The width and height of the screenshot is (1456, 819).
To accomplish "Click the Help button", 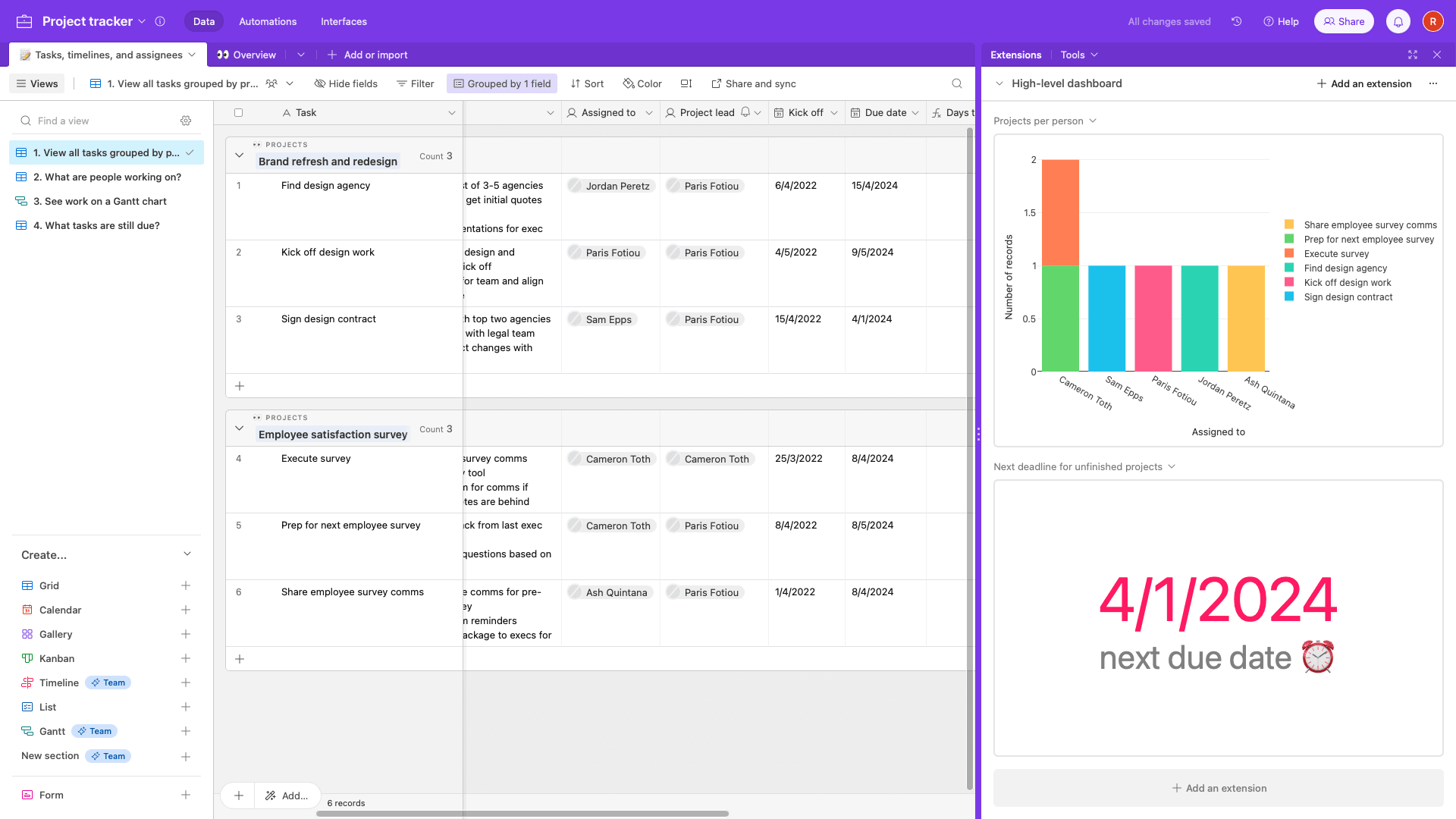I will coord(1281,21).
